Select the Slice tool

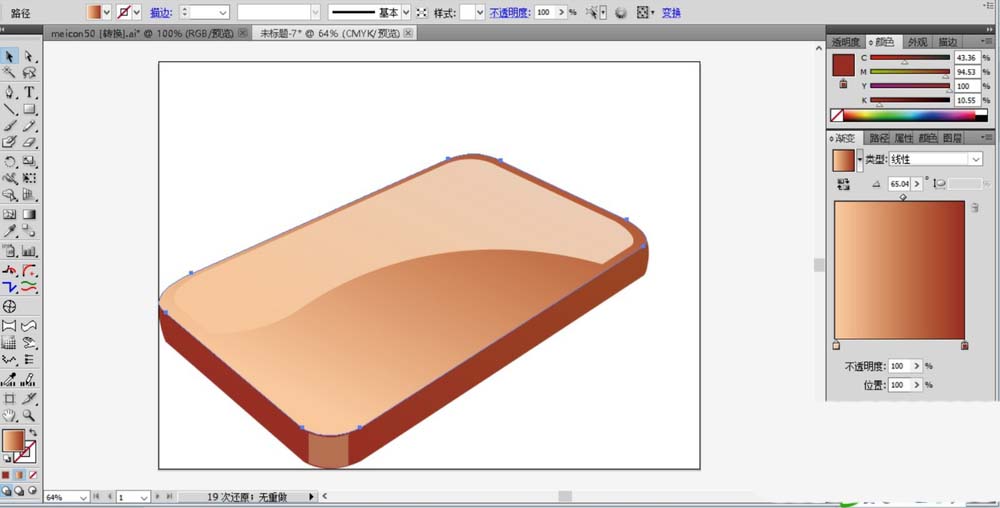click(29, 399)
